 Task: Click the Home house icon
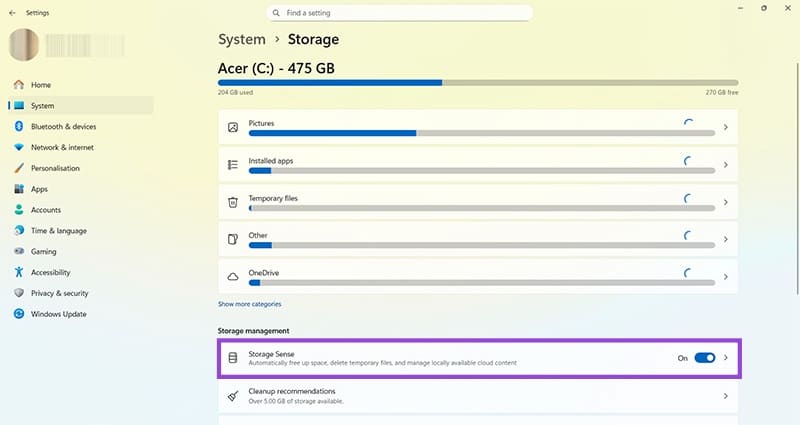19,85
